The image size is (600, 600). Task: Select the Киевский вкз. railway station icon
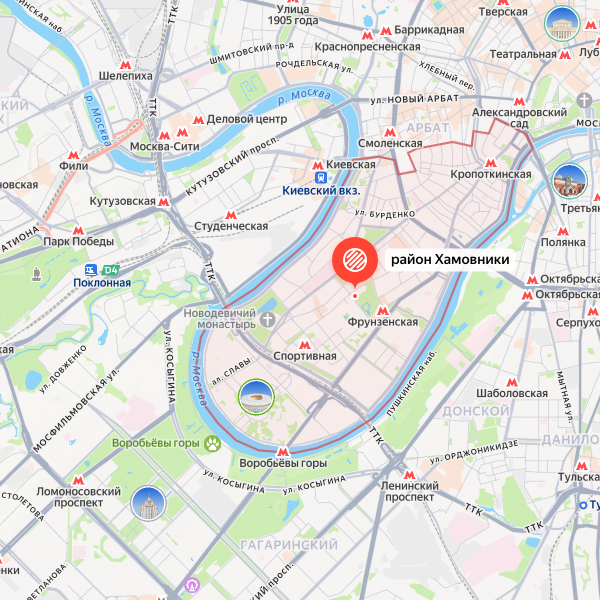click(320, 178)
